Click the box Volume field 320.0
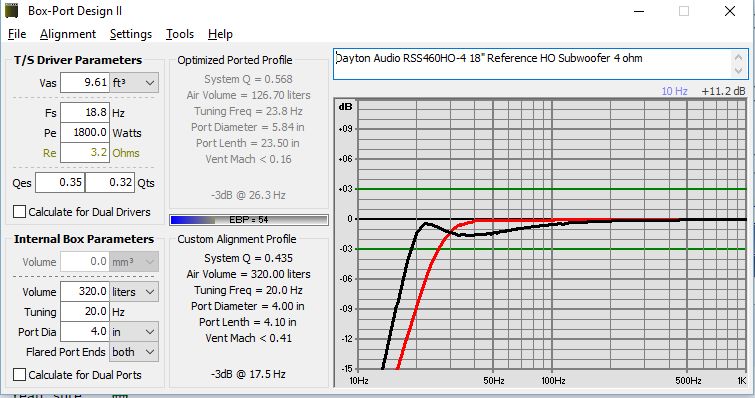The image size is (755, 398). pyautogui.click(x=85, y=292)
